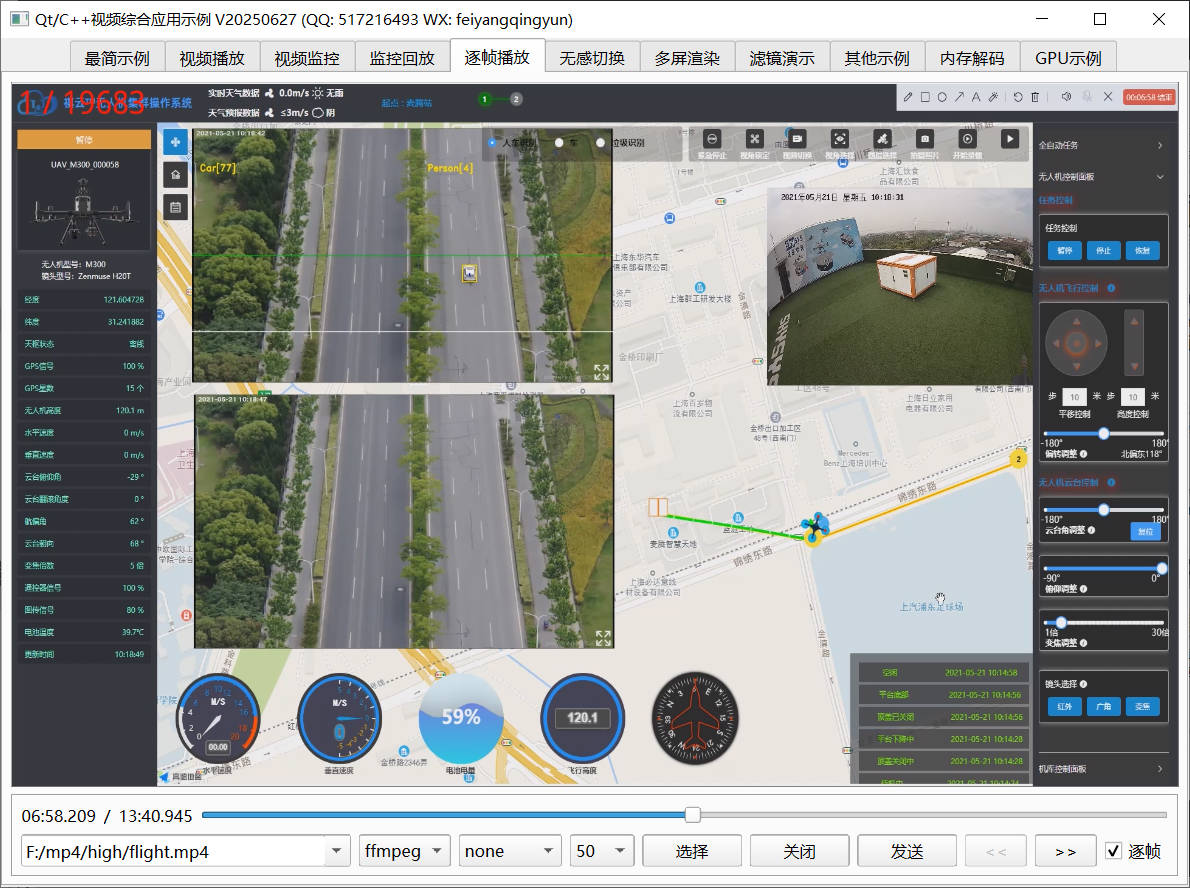Open the file path dropdown for flight.mp4

337,851
